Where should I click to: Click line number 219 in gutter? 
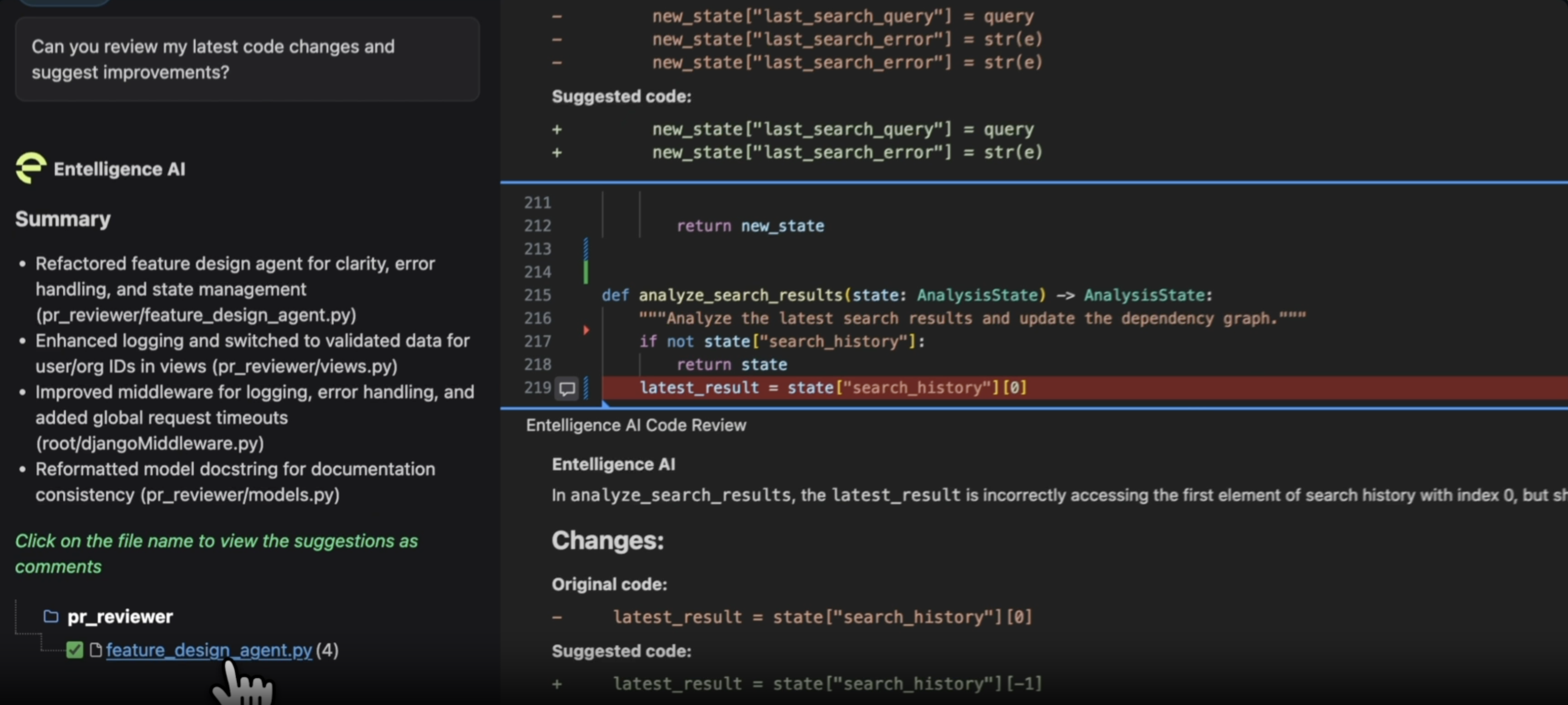(537, 388)
